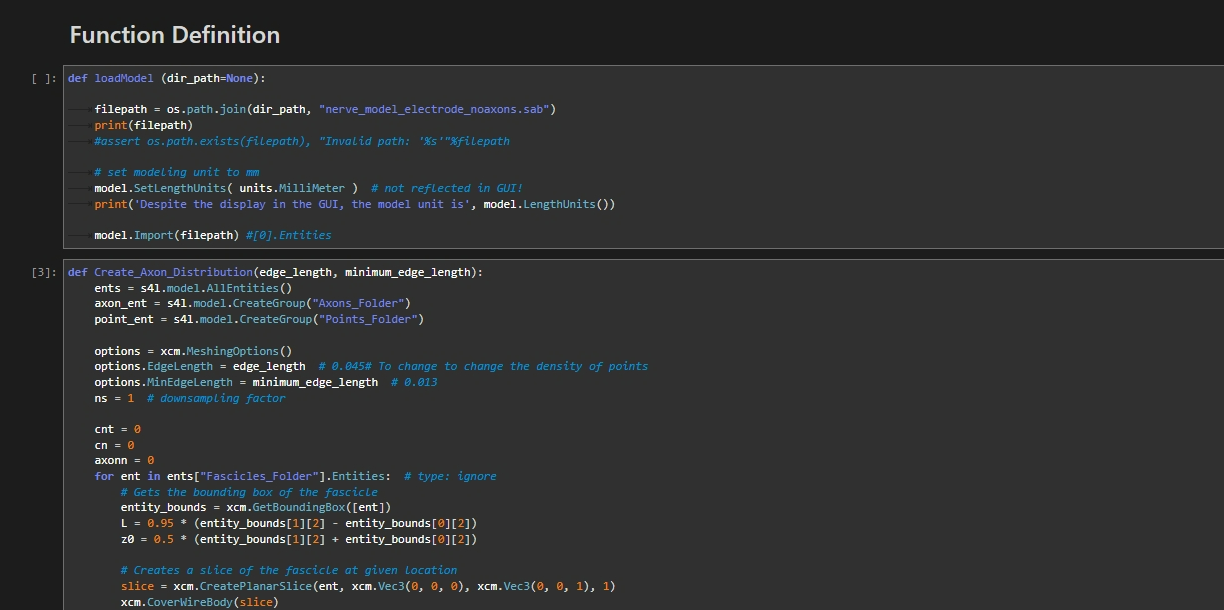Click the print(filepath) line

pos(143,125)
